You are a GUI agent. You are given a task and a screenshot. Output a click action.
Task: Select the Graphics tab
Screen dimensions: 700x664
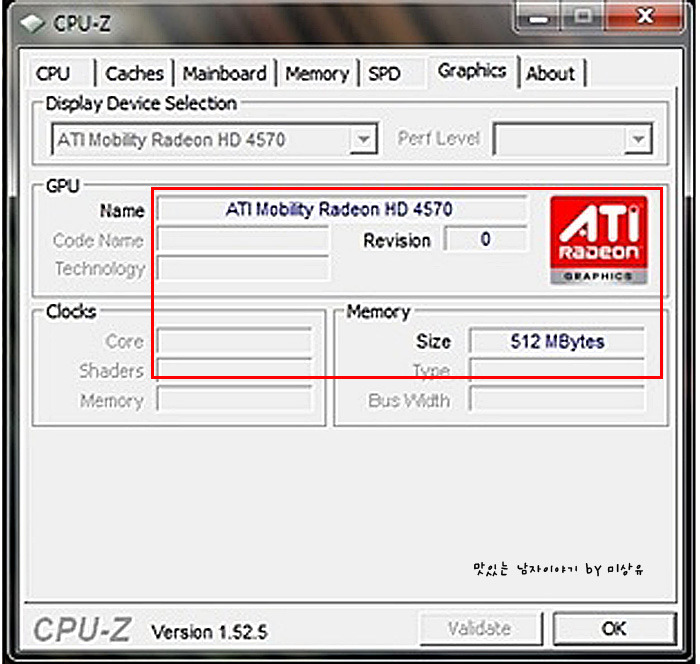coord(472,71)
